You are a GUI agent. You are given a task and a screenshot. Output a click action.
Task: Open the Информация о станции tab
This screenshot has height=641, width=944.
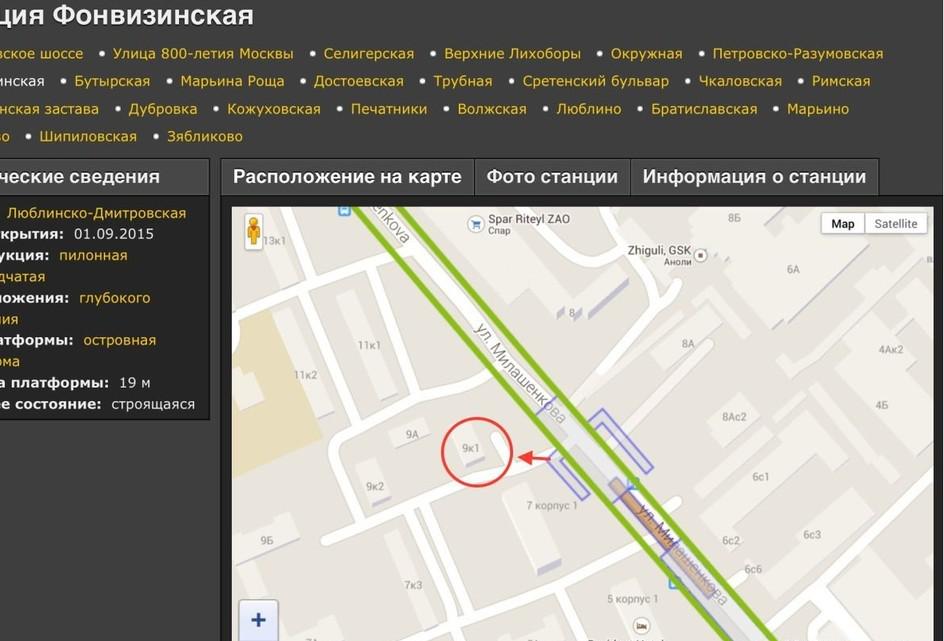[754, 177]
